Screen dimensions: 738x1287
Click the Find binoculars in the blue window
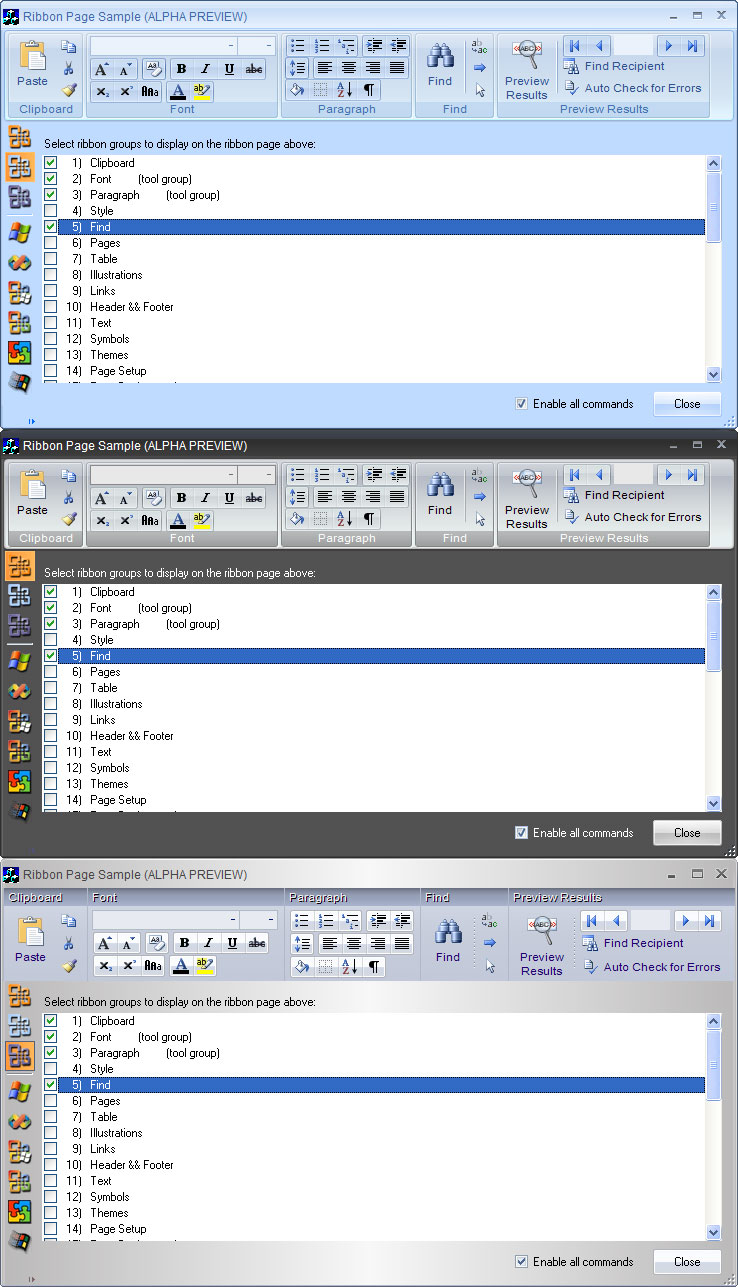pos(440,55)
